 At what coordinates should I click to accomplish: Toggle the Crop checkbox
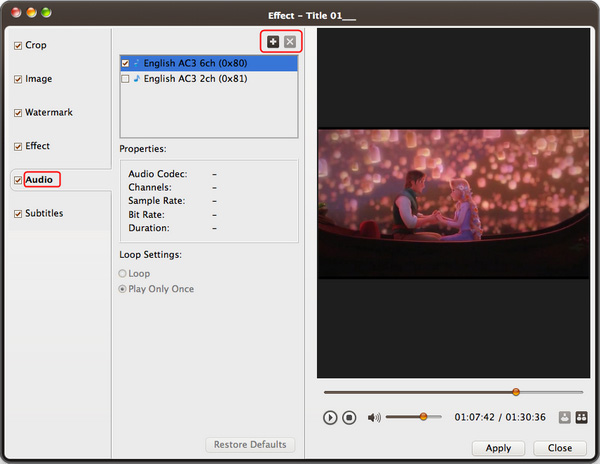click(18, 46)
